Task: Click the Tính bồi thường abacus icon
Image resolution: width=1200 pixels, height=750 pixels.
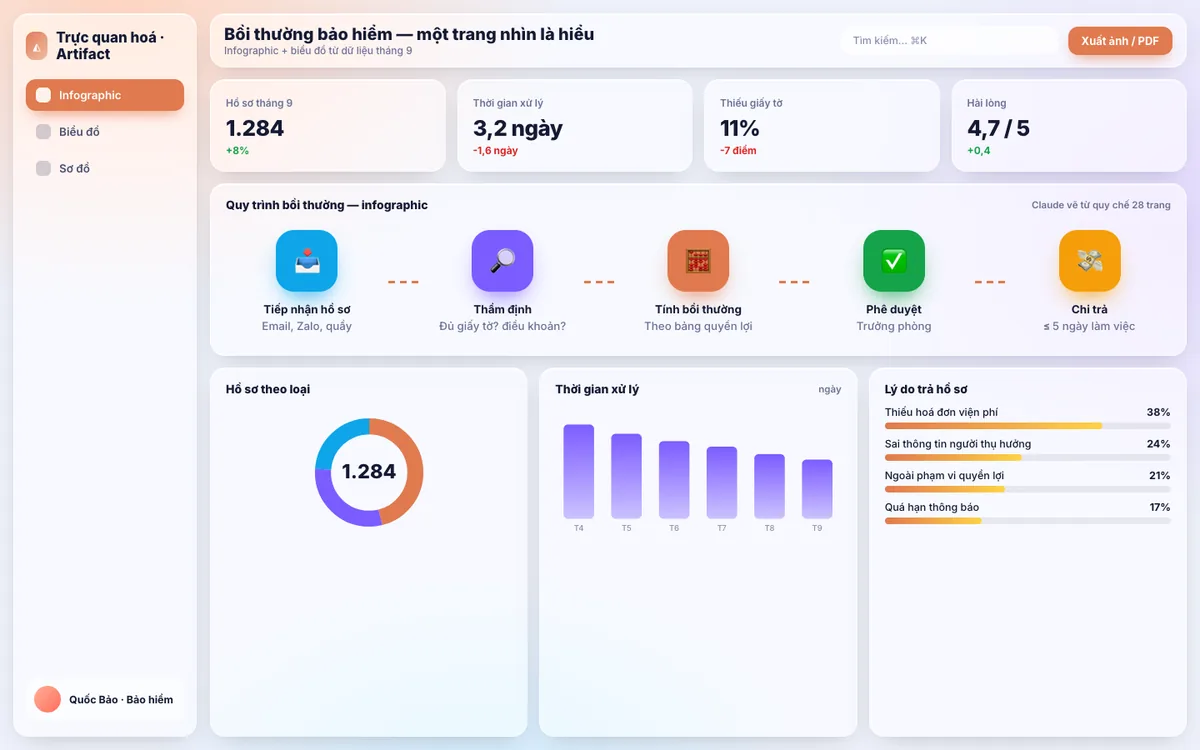Action: click(698, 261)
